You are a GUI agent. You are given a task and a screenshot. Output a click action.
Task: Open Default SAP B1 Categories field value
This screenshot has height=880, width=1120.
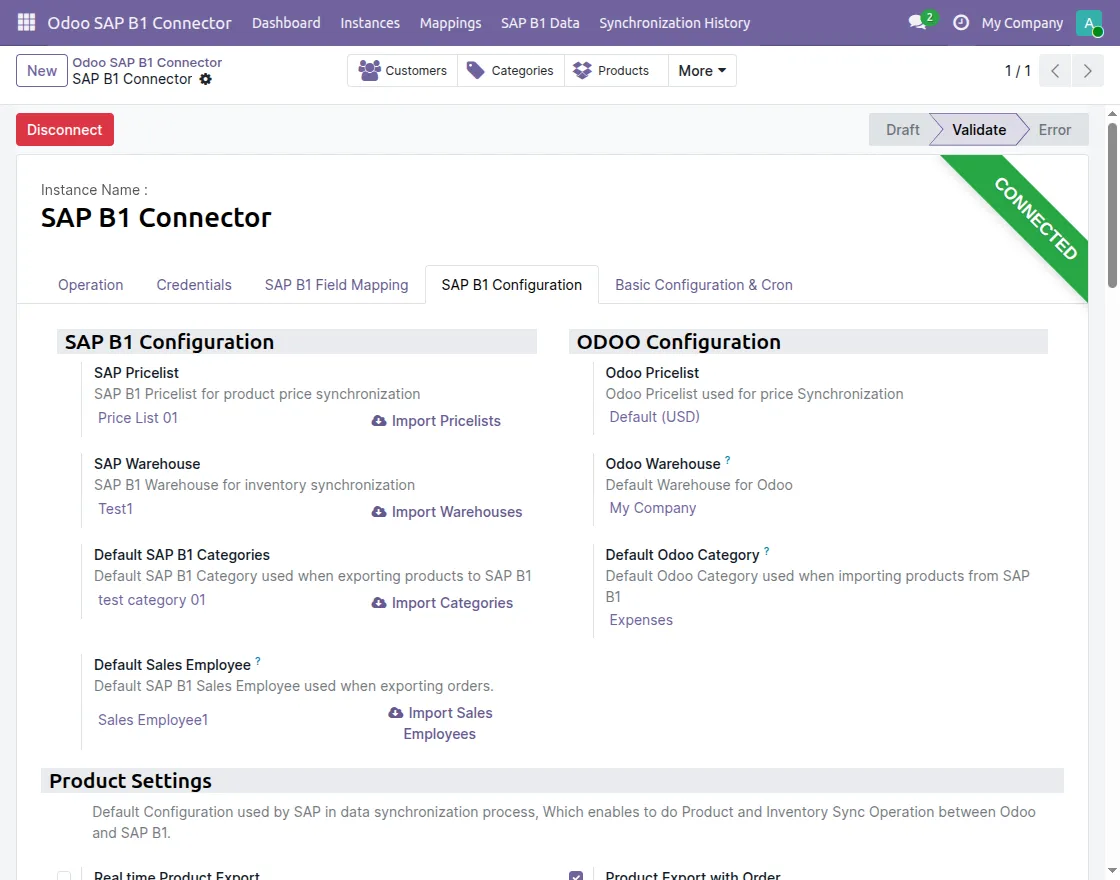click(x=151, y=600)
